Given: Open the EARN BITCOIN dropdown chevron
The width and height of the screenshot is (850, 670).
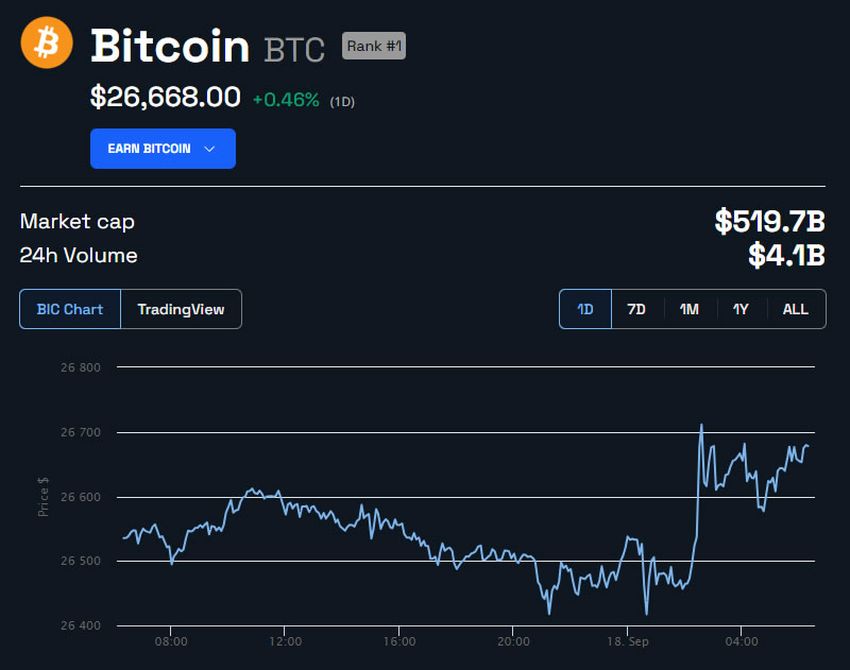Looking at the screenshot, I should pyautogui.click(x=210, y=148).
